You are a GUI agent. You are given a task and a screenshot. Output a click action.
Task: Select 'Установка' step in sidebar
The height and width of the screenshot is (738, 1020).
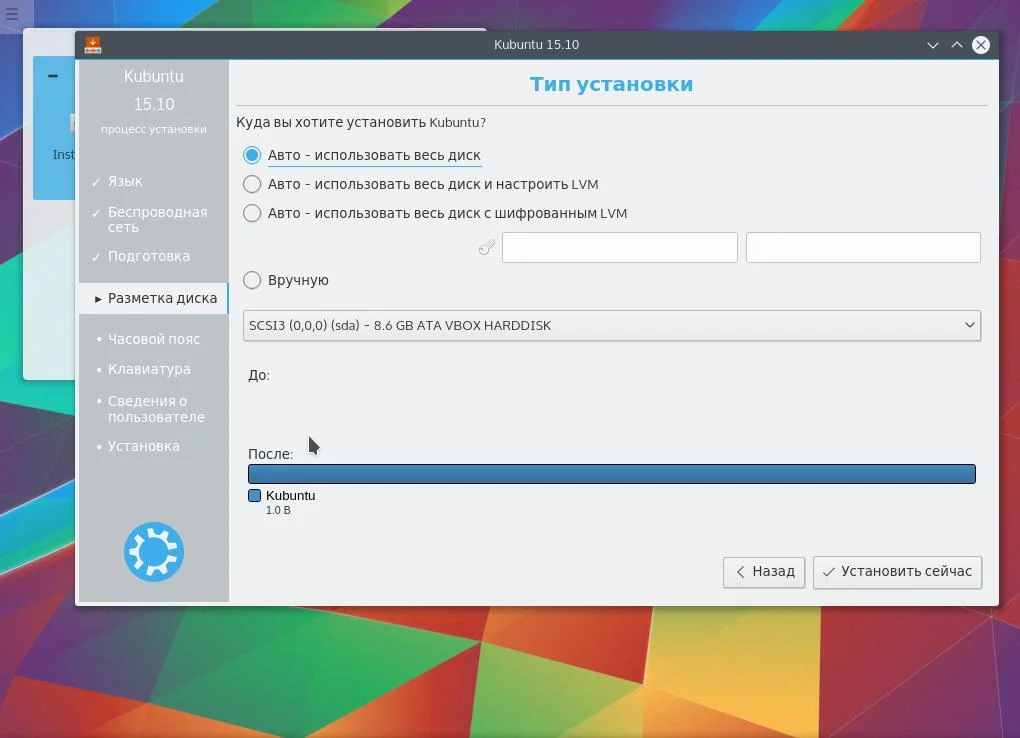[x=143, y=446]
